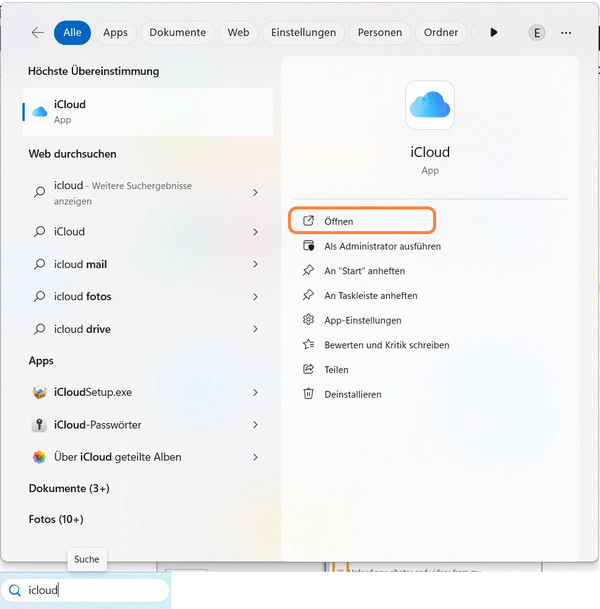Click the share icon beside Teilen

[x=308, y=369]
